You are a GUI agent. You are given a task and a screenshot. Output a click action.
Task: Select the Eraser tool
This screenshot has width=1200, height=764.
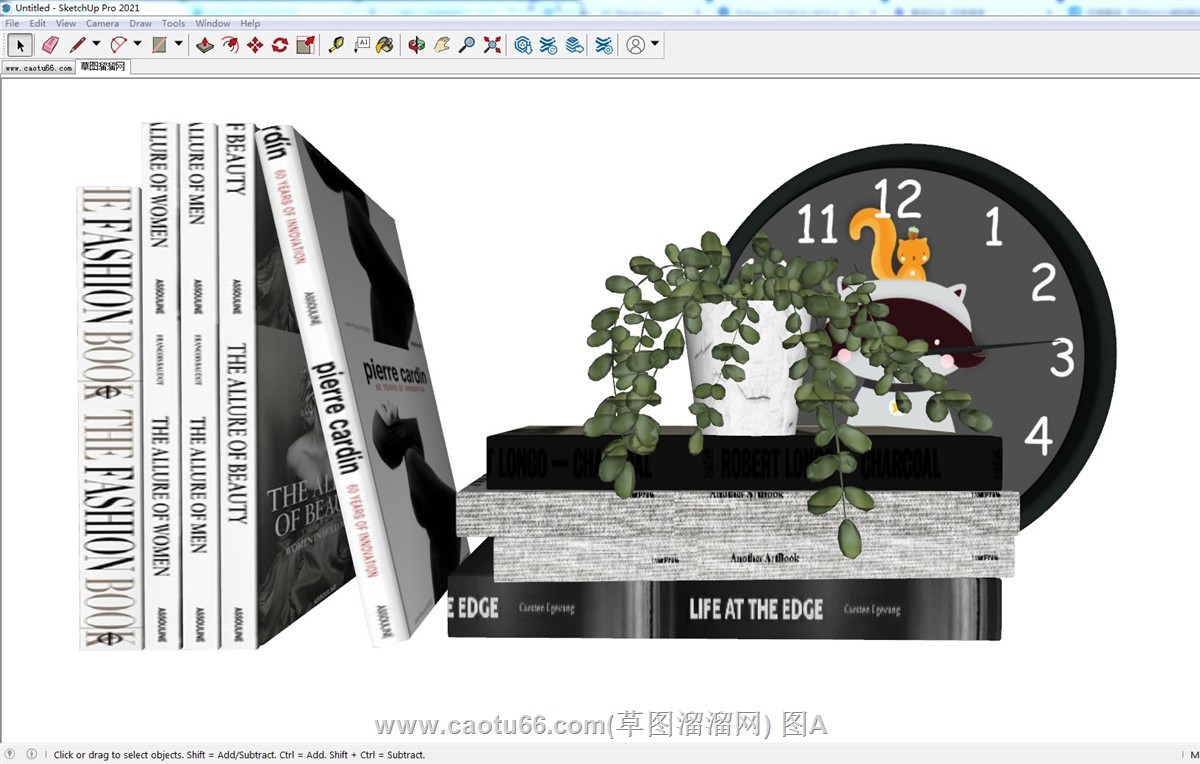point(50,45)
